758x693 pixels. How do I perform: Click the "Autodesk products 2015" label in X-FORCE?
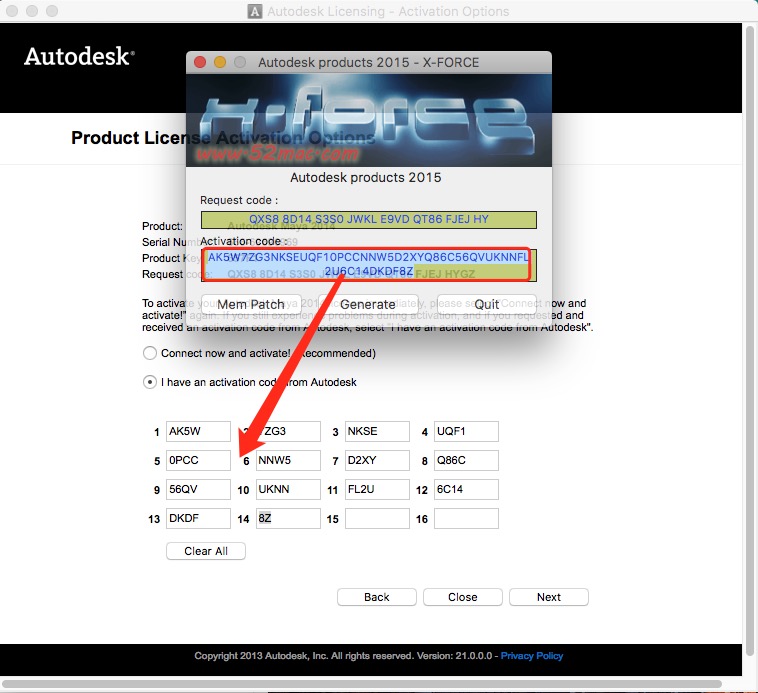(365, 177)
